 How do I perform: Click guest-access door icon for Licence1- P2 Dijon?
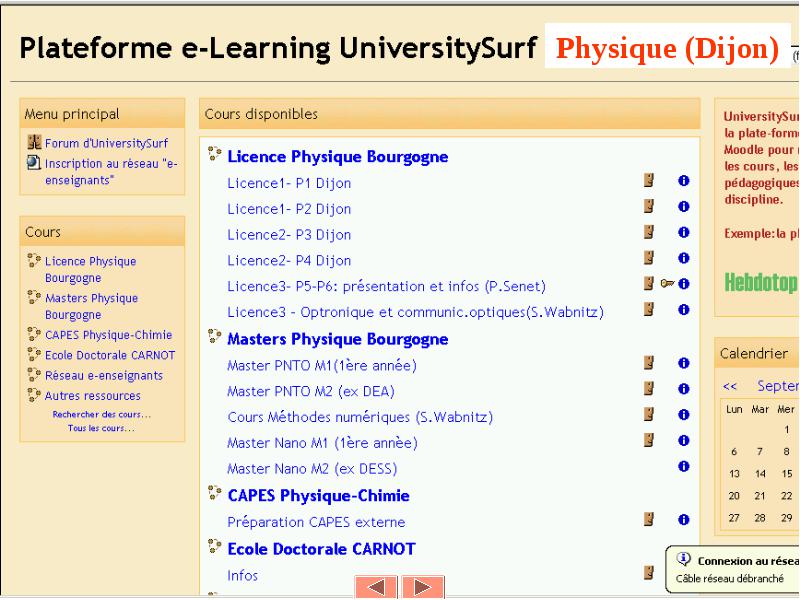coord(649,206)
